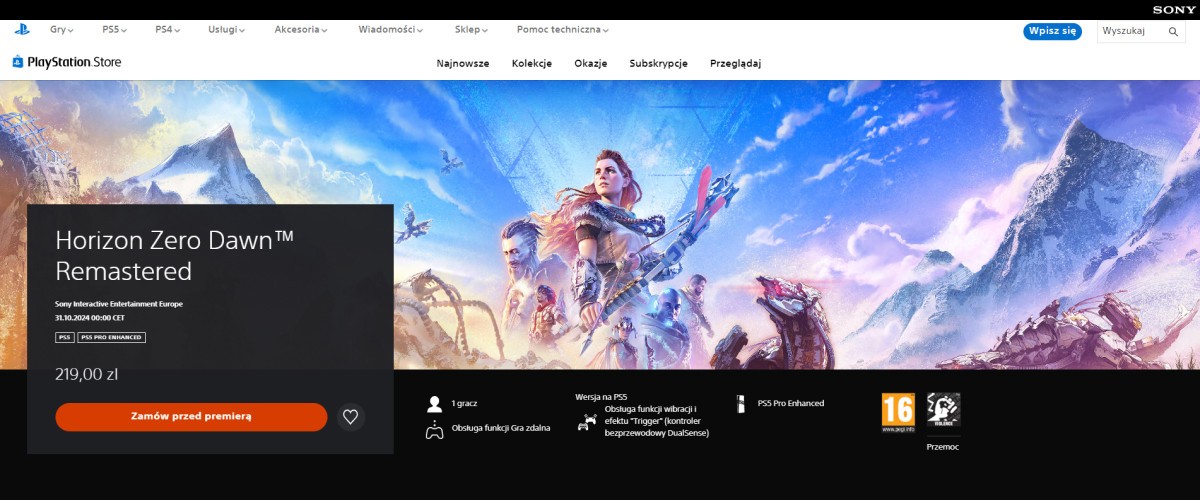Expand the PS4 dropdown menu

click(x=168, y=30)
